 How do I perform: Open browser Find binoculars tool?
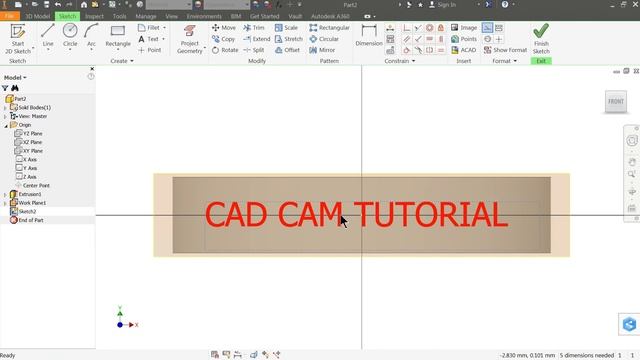pyautogui.click(x=15, y=88)
